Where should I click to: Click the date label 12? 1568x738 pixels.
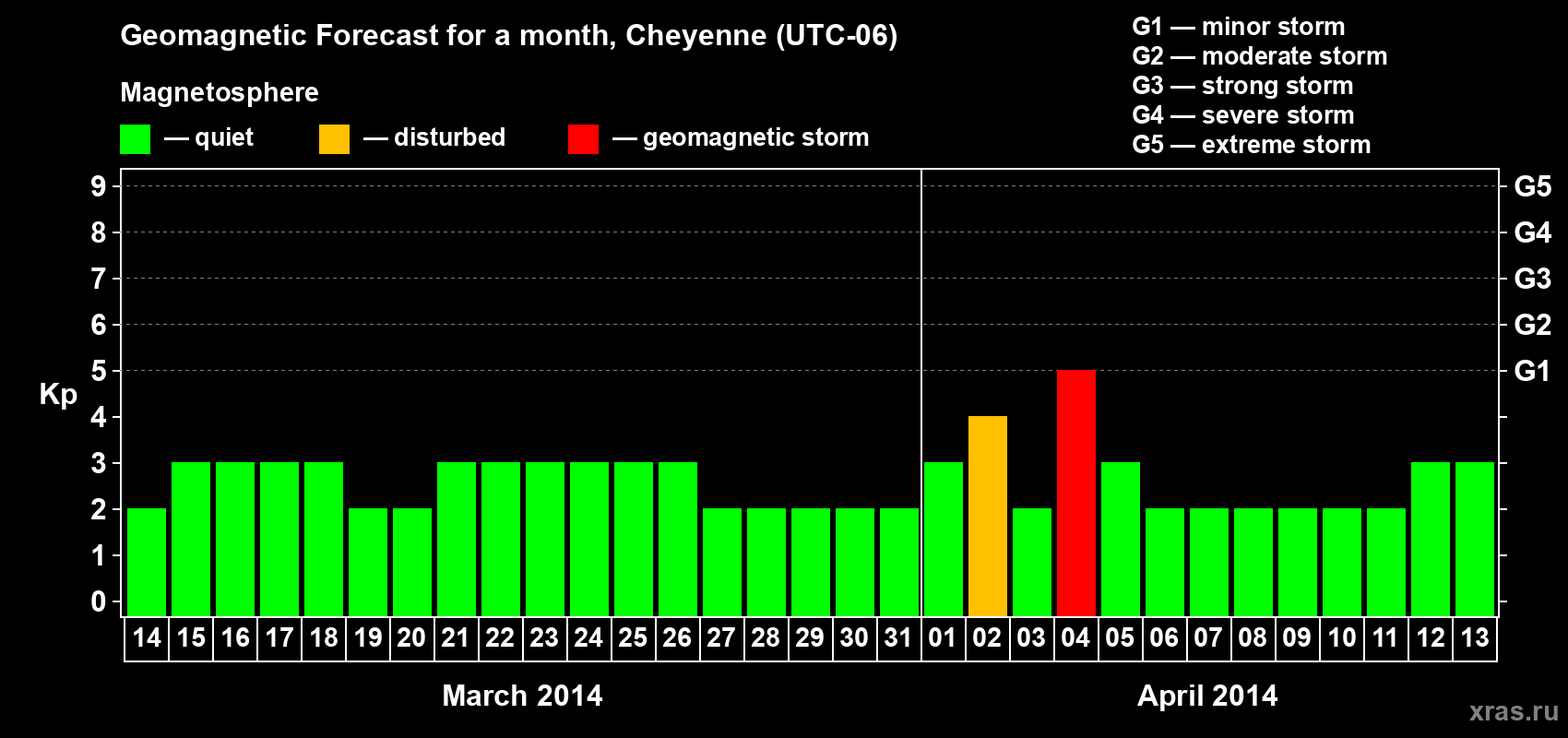tap(1431, 637)
